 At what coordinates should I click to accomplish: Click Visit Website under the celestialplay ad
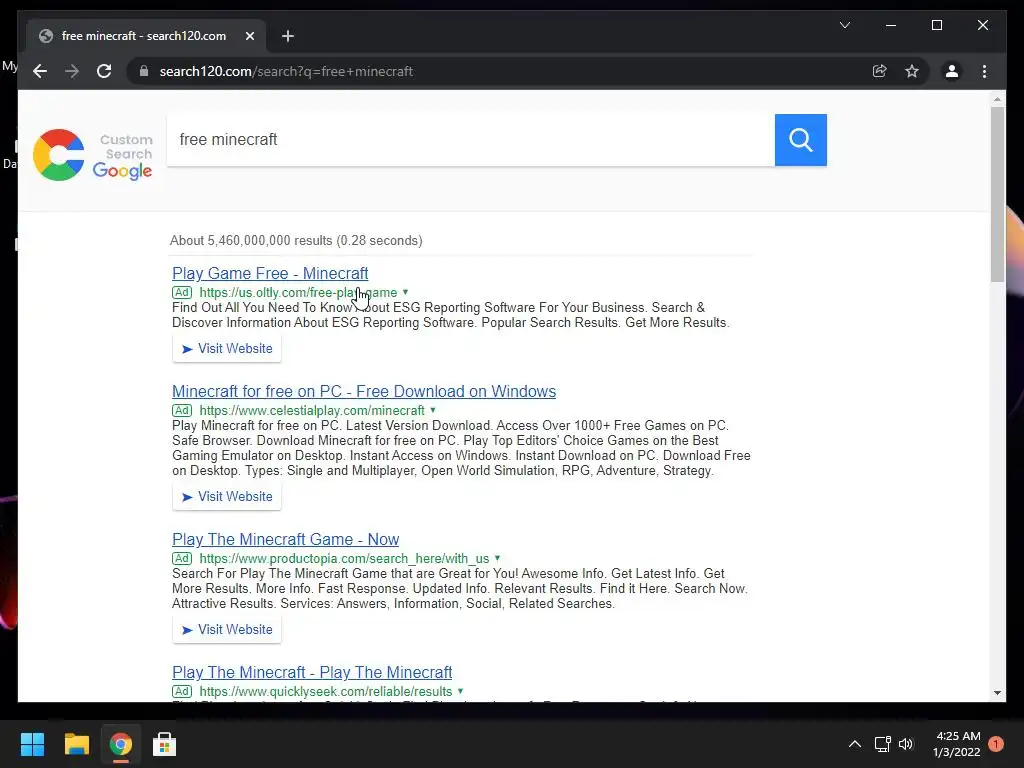(x=227, y=497)
